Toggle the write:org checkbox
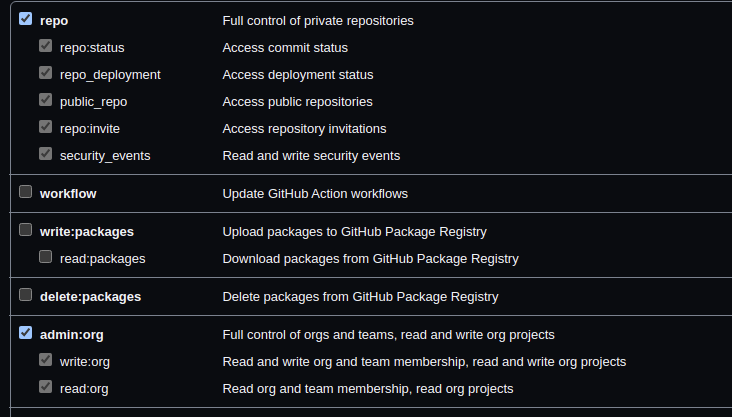Image resolution: width=732 pixels, height=417 pixels. tap(46, 360)
